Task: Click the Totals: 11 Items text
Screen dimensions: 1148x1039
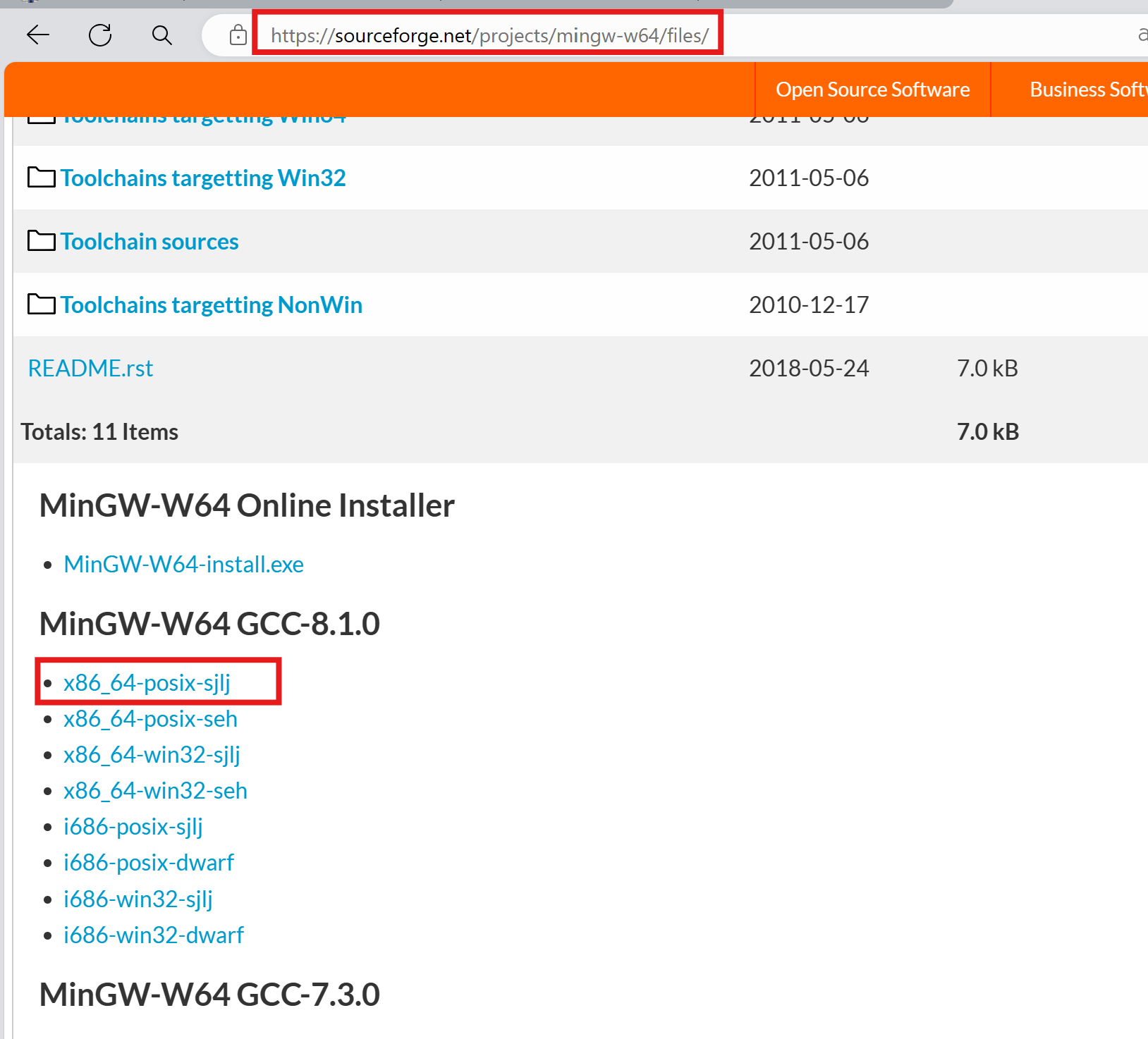Action: coord(99,431)
